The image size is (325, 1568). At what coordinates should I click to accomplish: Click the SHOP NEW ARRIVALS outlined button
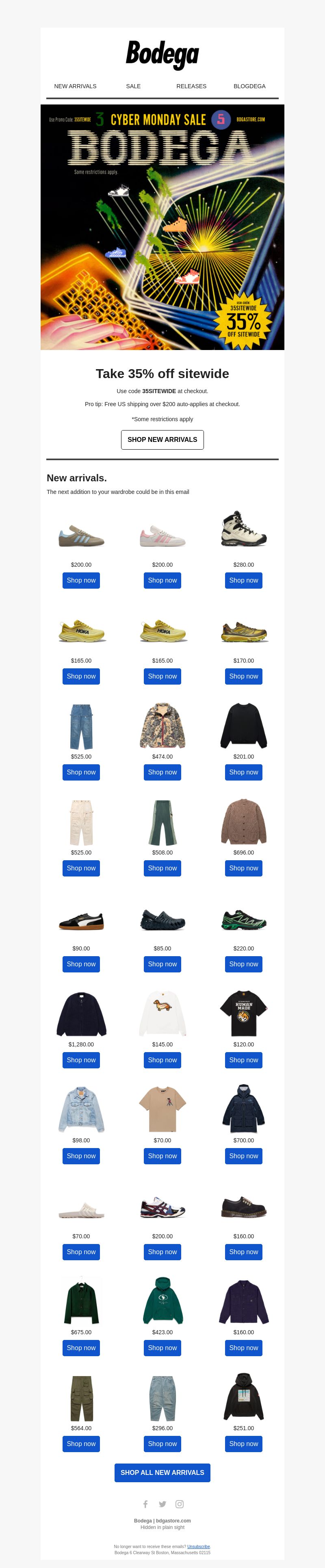[162, 439]
